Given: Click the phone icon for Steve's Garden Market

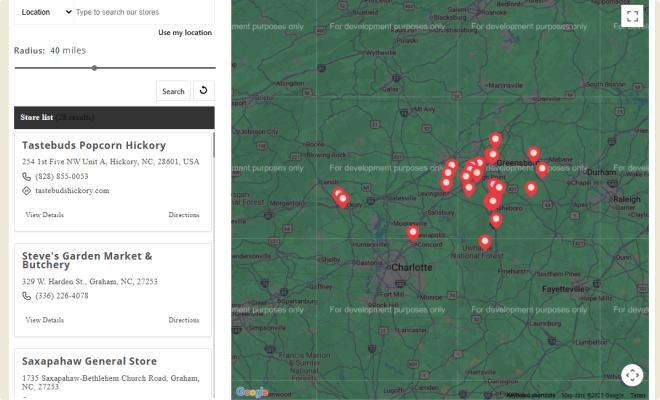Looking at the screenshot, I should click(x=27, y=296).
